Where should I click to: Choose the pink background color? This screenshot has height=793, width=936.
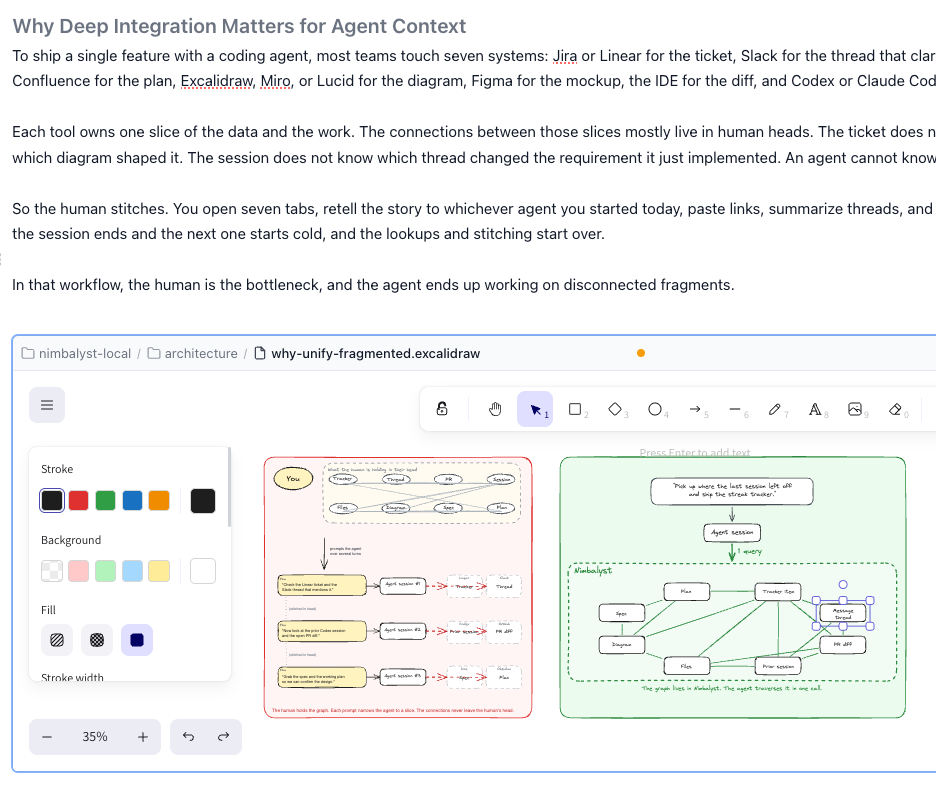pyautogui.click(x=78, y=571)
